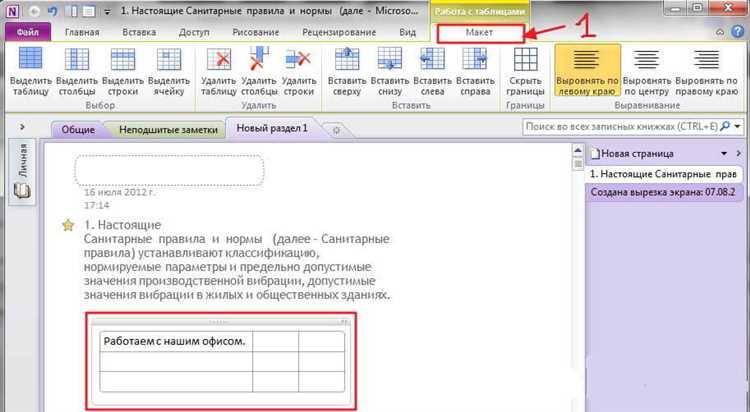Select the Новый раздел 1 section tab
Image resolution: width=750 pixels, height=412 pixels.
click(272, 128)
